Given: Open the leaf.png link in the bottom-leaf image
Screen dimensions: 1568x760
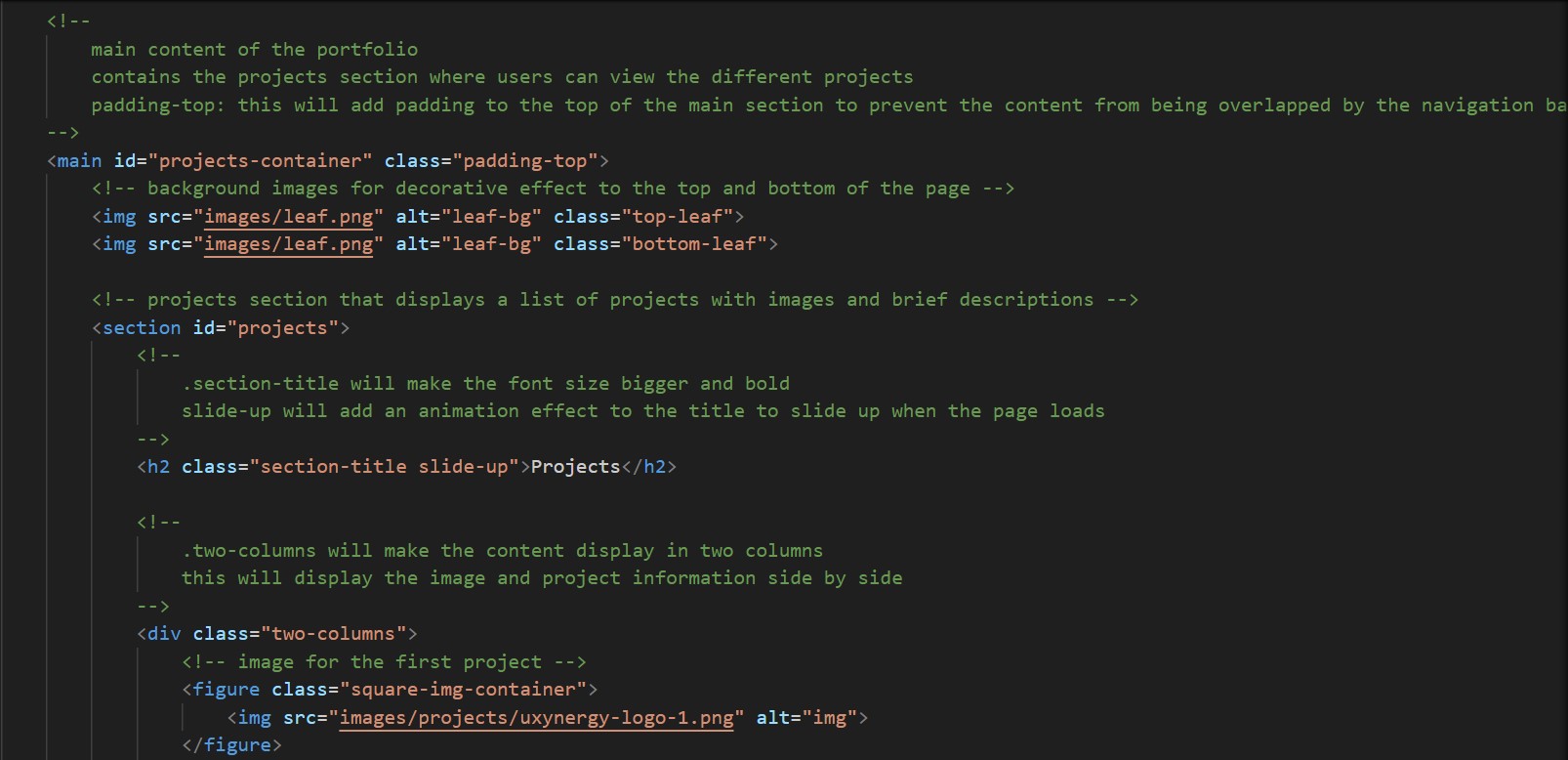Looking at the screenshot, I should click(x=288, y=244).
